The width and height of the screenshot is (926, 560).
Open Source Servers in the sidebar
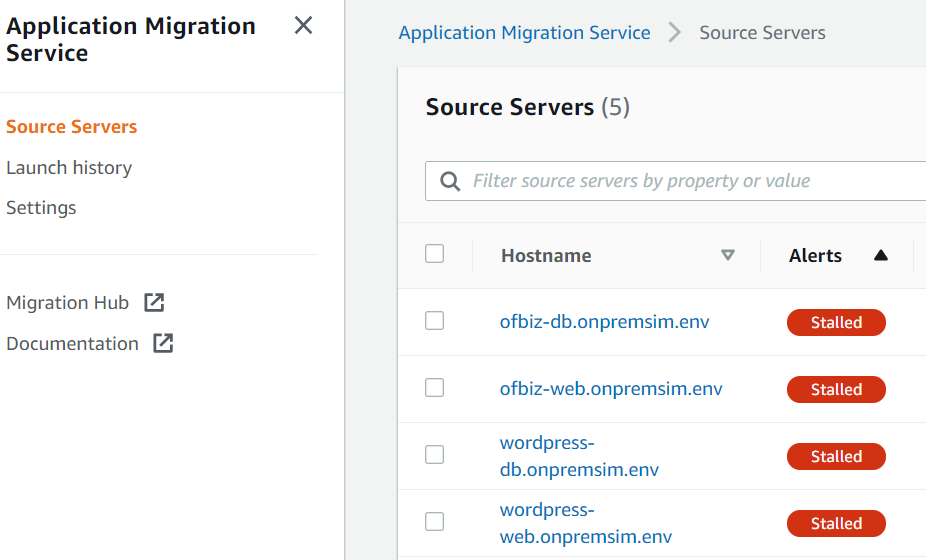point(71,126)
